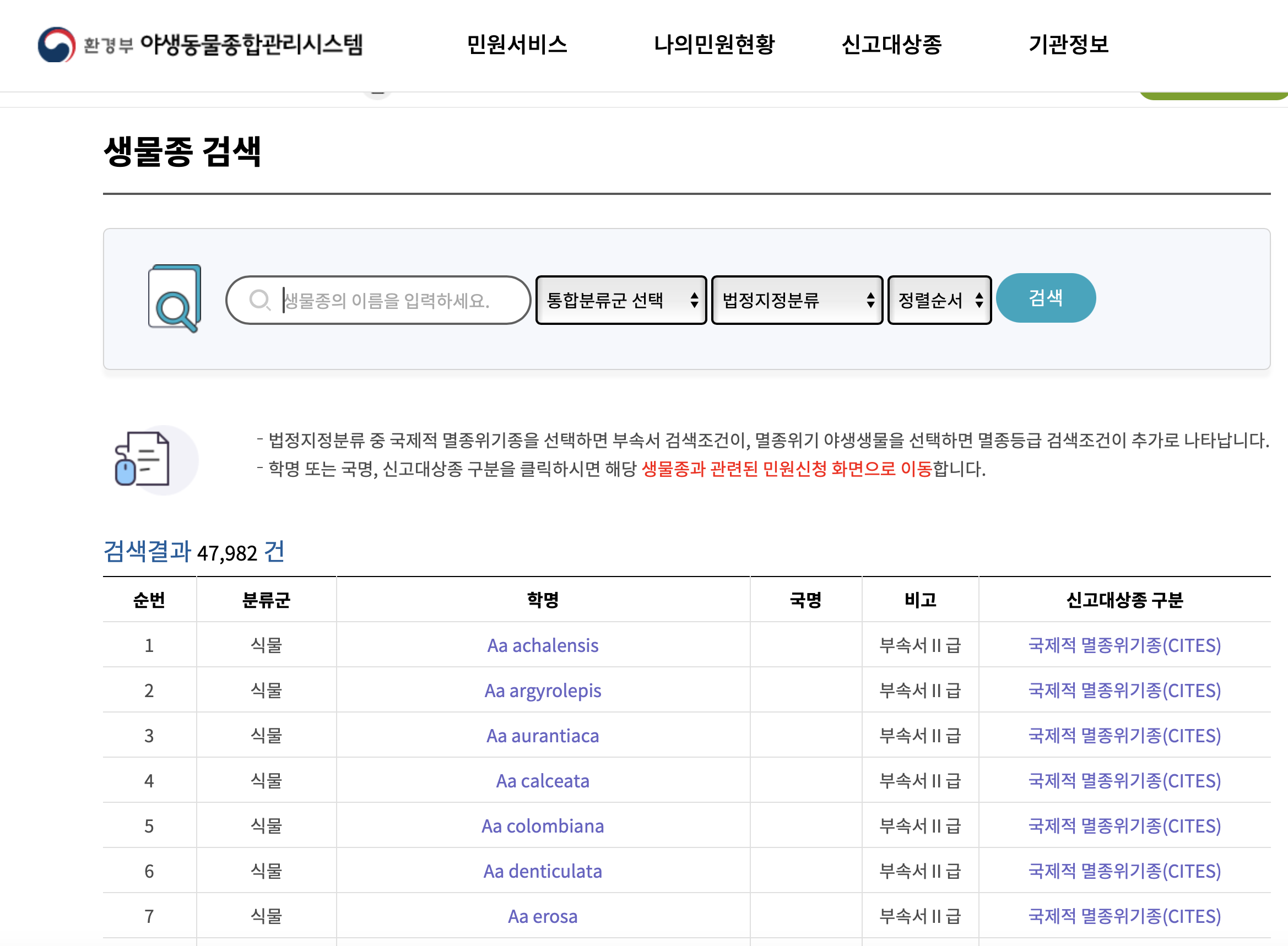The height and width of the screenshot is (946, 1288).
Task: Open the 기관정보 menu
Action: tap(1068, 45)
